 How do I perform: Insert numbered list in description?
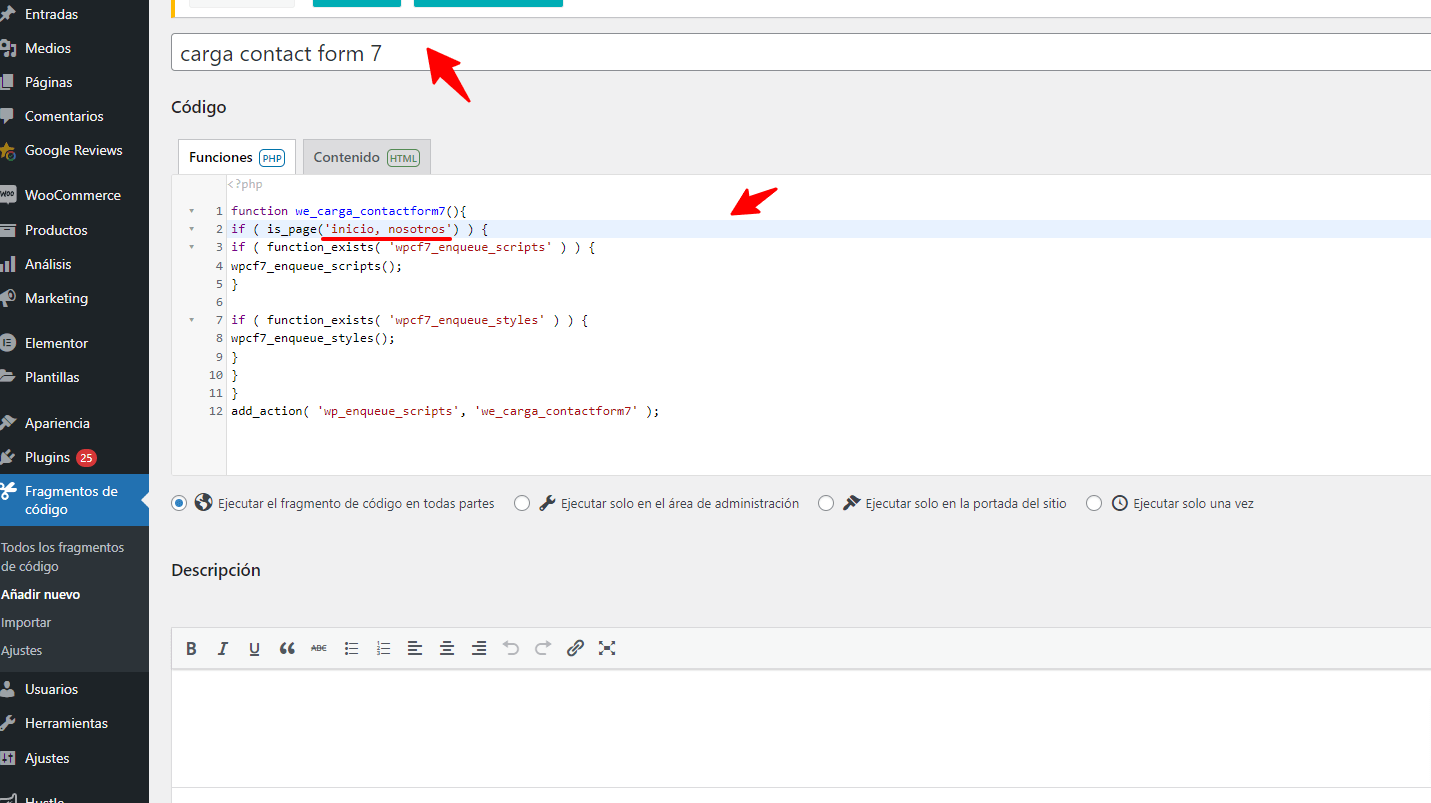[x=383, y=648]
